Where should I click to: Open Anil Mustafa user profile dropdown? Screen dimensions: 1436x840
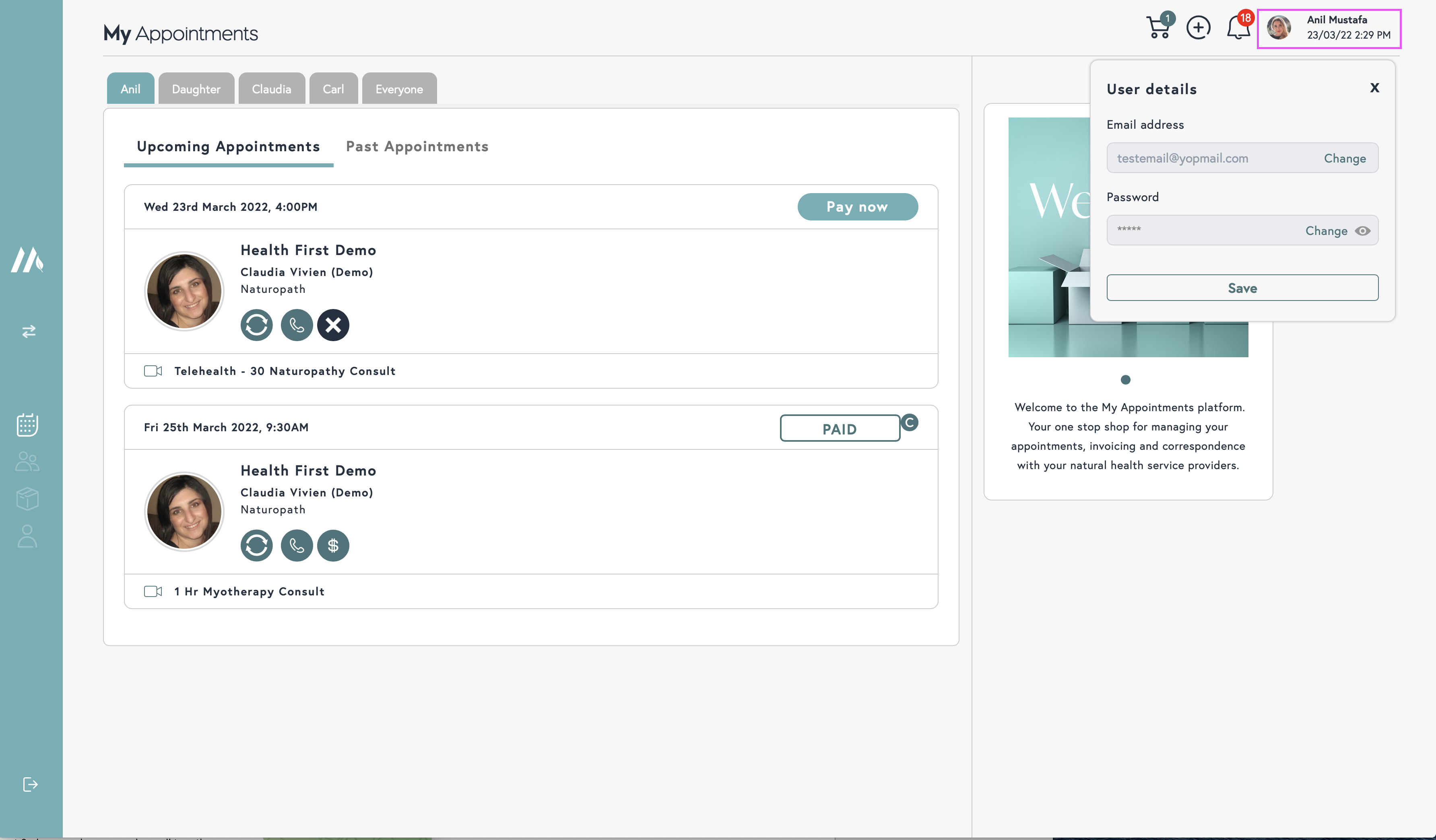(1328, 28)
